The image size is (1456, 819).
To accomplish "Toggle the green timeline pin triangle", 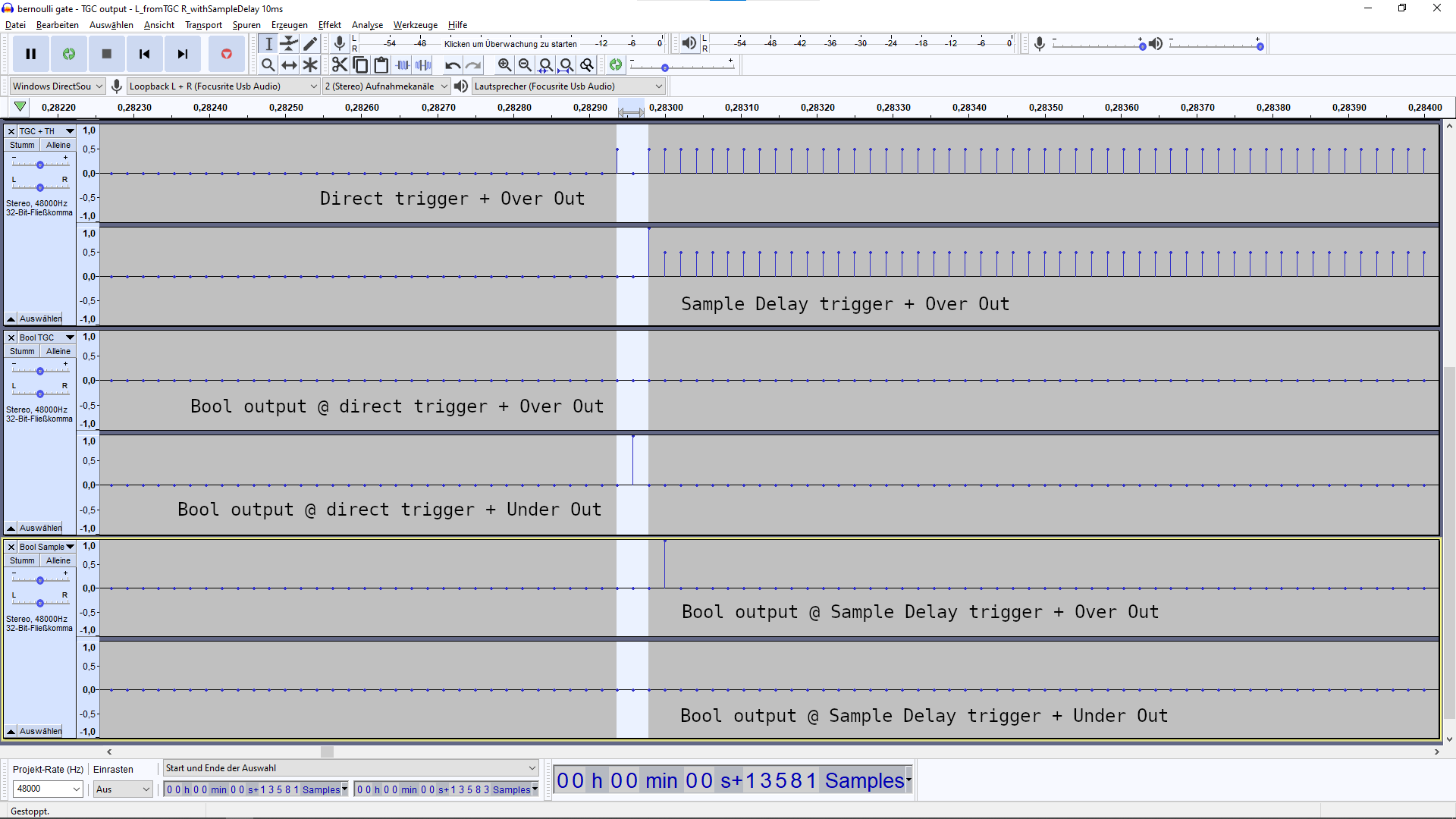I will [x=20, y=107].
